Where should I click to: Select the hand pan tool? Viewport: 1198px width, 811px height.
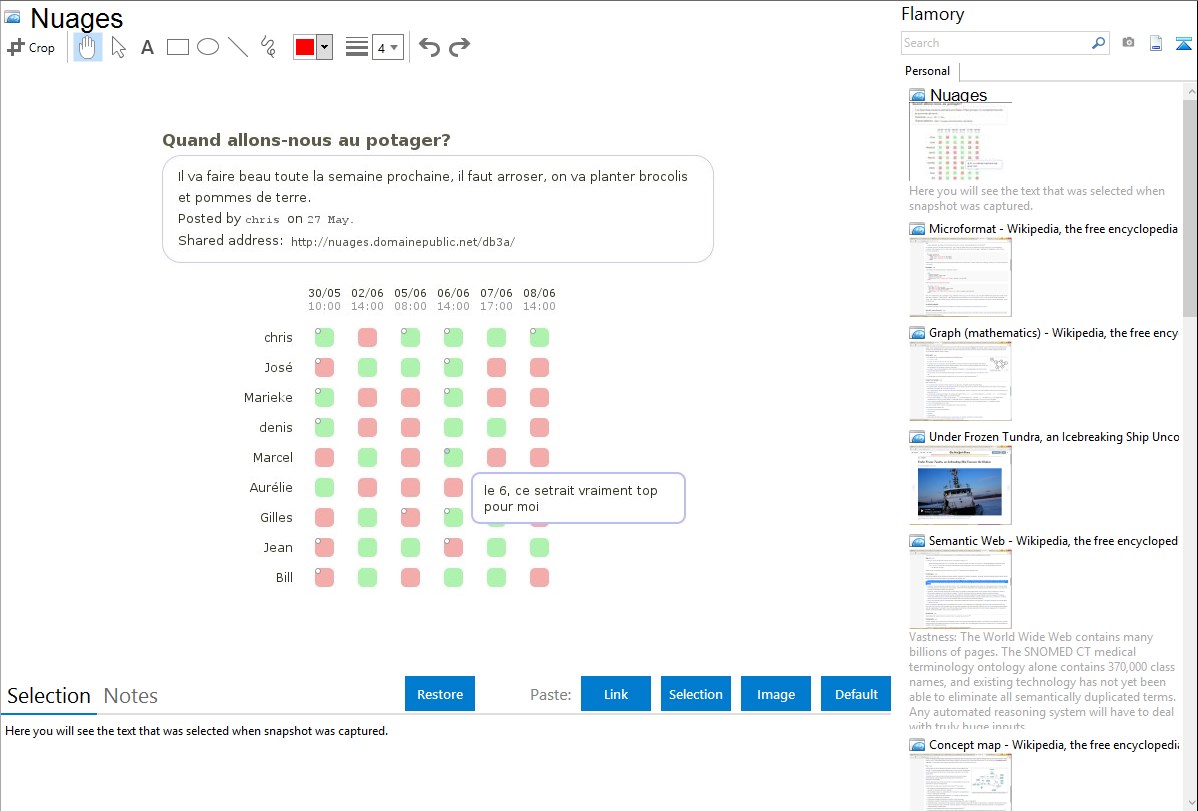(x=88, y=47)
